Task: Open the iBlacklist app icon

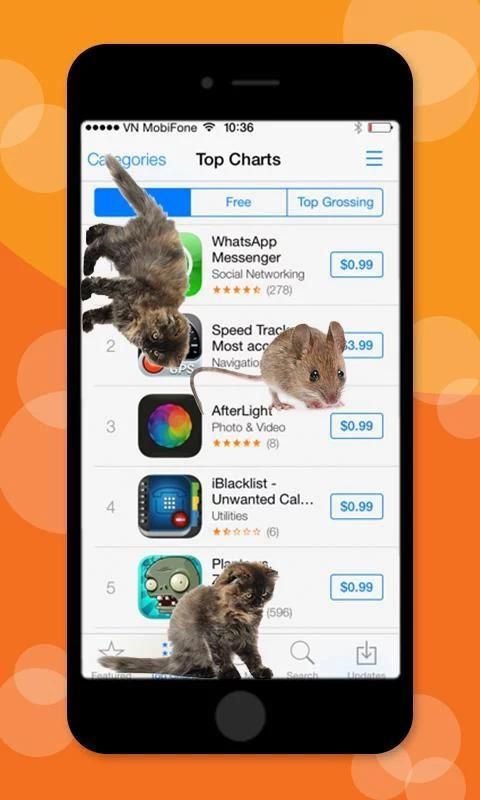Action: click(169, 506)
